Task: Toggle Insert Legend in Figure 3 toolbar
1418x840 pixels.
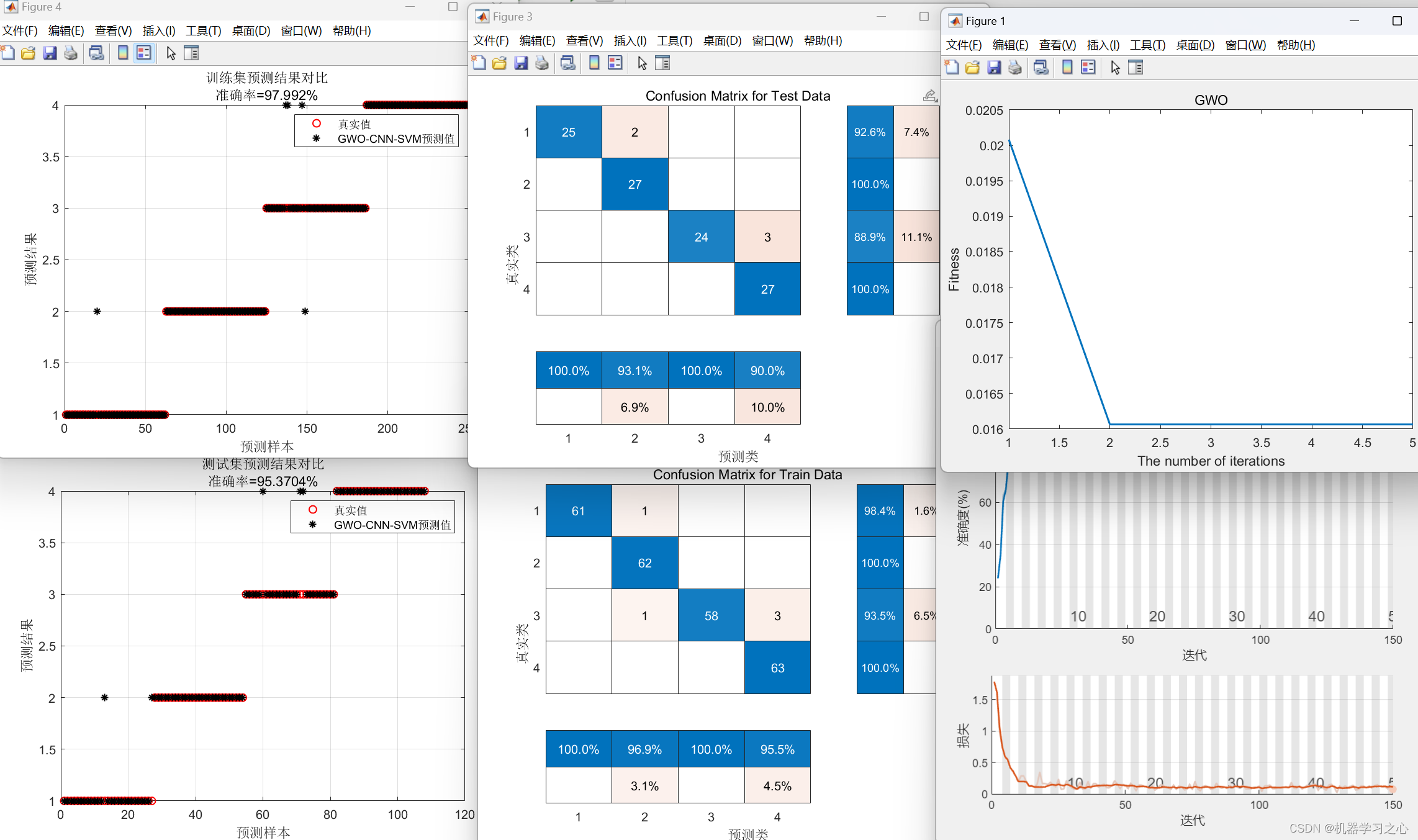Action: pyautogui.click(x=615, y=63)
